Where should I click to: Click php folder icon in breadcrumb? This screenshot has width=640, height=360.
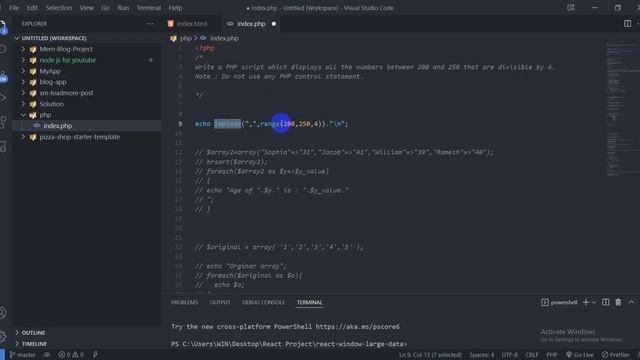tap(173, 38)
